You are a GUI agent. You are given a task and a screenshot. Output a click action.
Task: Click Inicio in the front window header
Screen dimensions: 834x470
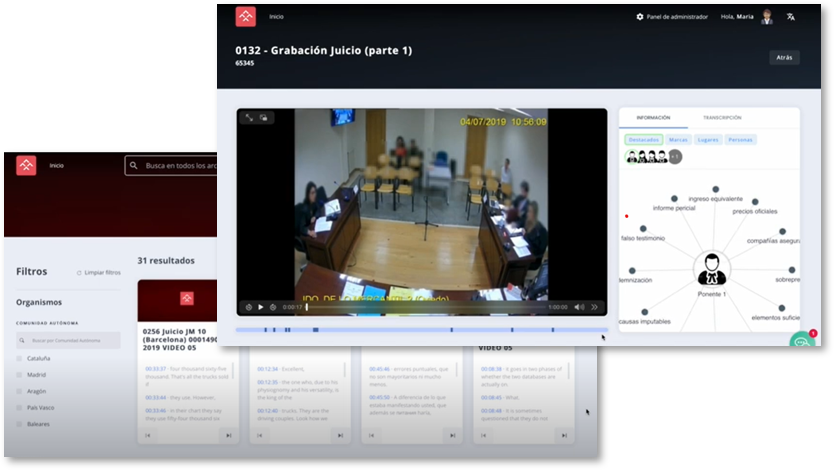coord(276,17)
